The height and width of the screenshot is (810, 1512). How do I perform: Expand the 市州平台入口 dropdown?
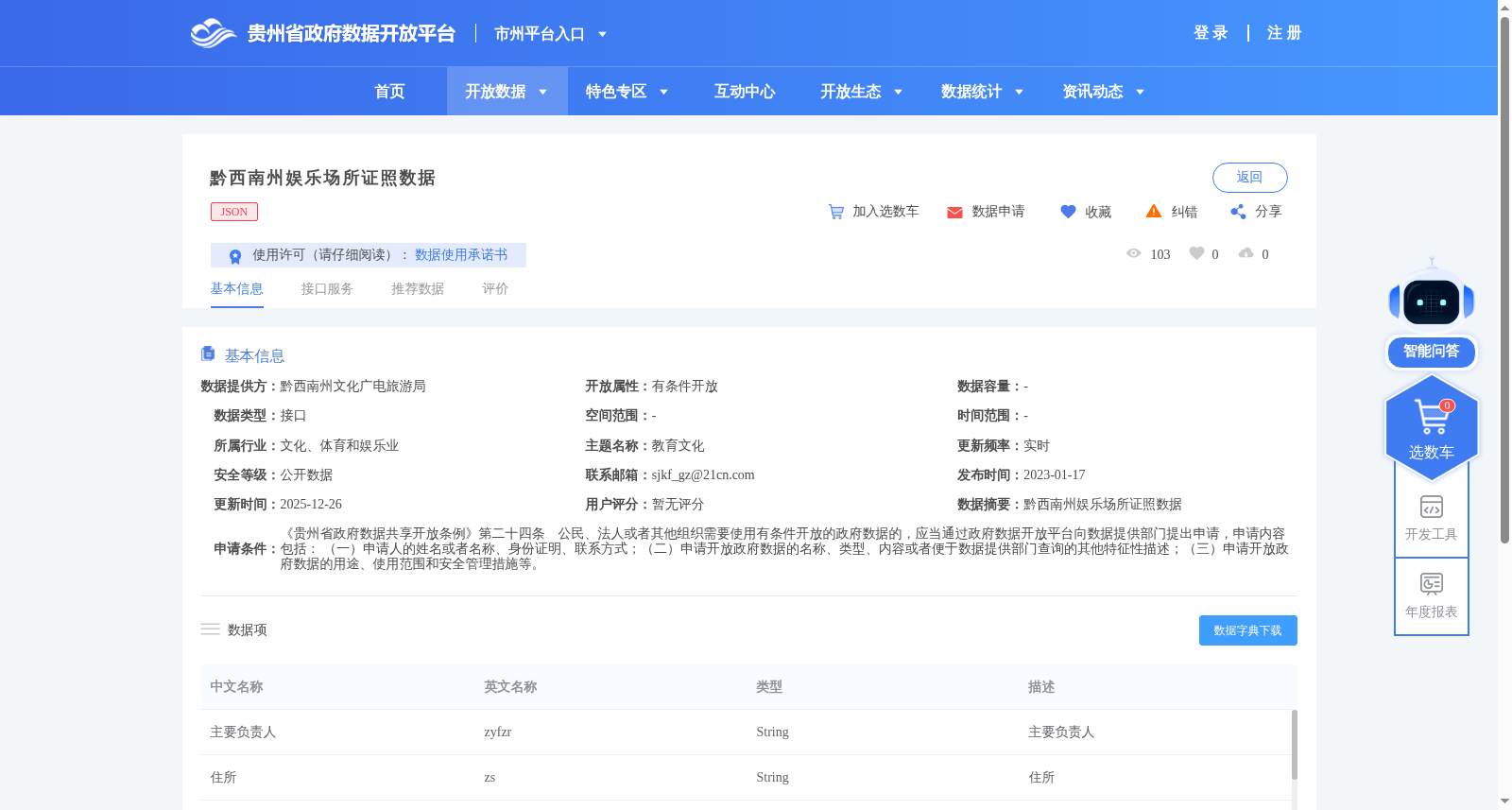(x=602, y=34)
